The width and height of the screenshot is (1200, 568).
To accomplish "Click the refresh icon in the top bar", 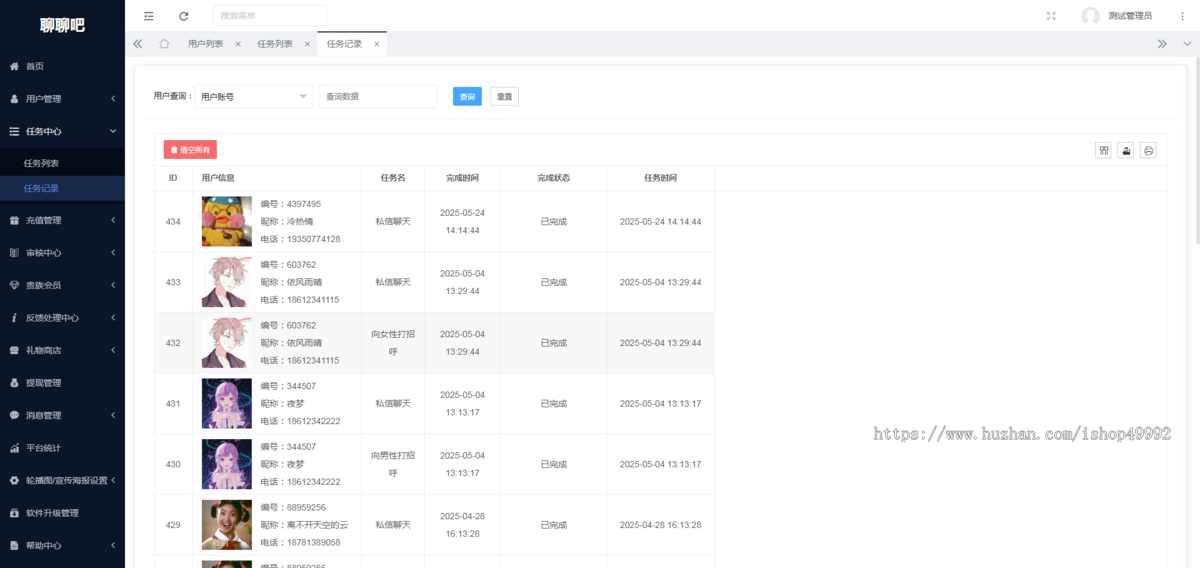I will pyautogui.click(x=183, y=16).
